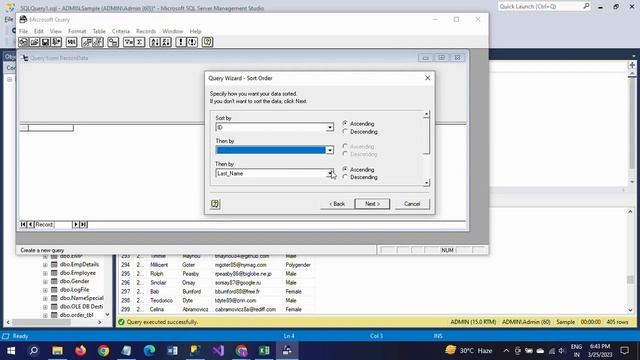640x360 pixels.
Task: Click the Auto Query toolbar icon
Action: (192, 42)
